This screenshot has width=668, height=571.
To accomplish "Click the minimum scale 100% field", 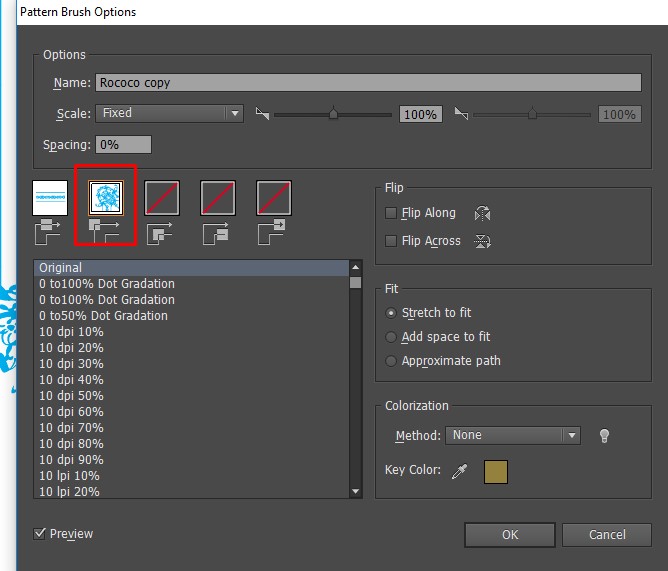I will coord(420,114).
